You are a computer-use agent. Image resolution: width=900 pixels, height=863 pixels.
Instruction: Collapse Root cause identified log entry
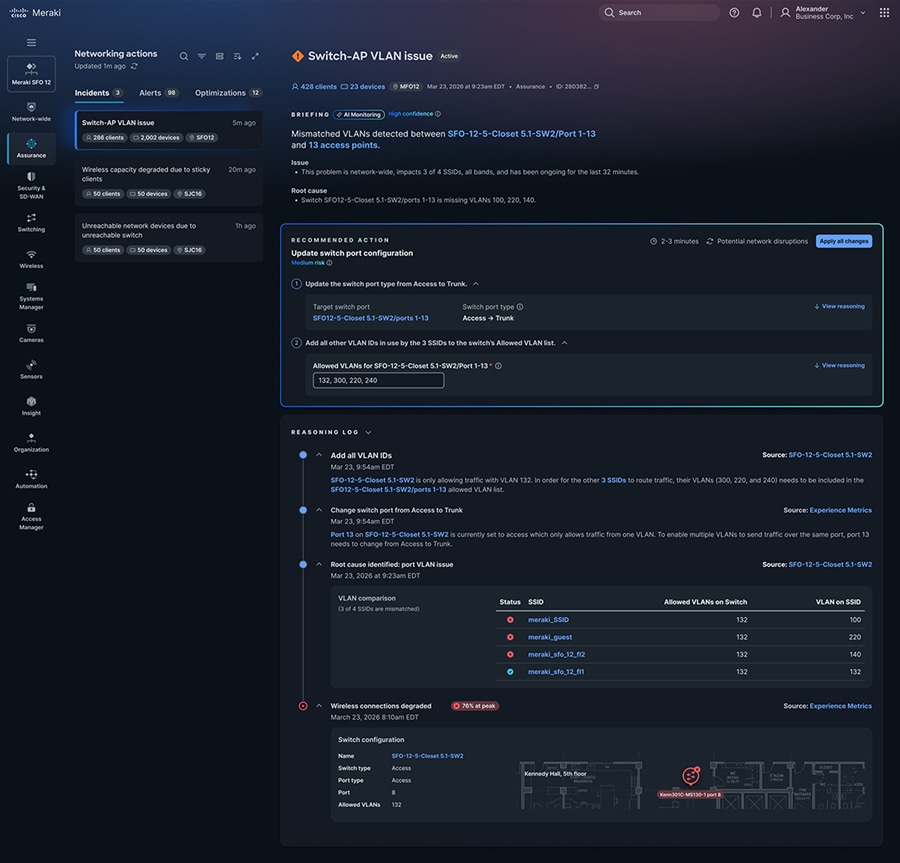[319, 565]
